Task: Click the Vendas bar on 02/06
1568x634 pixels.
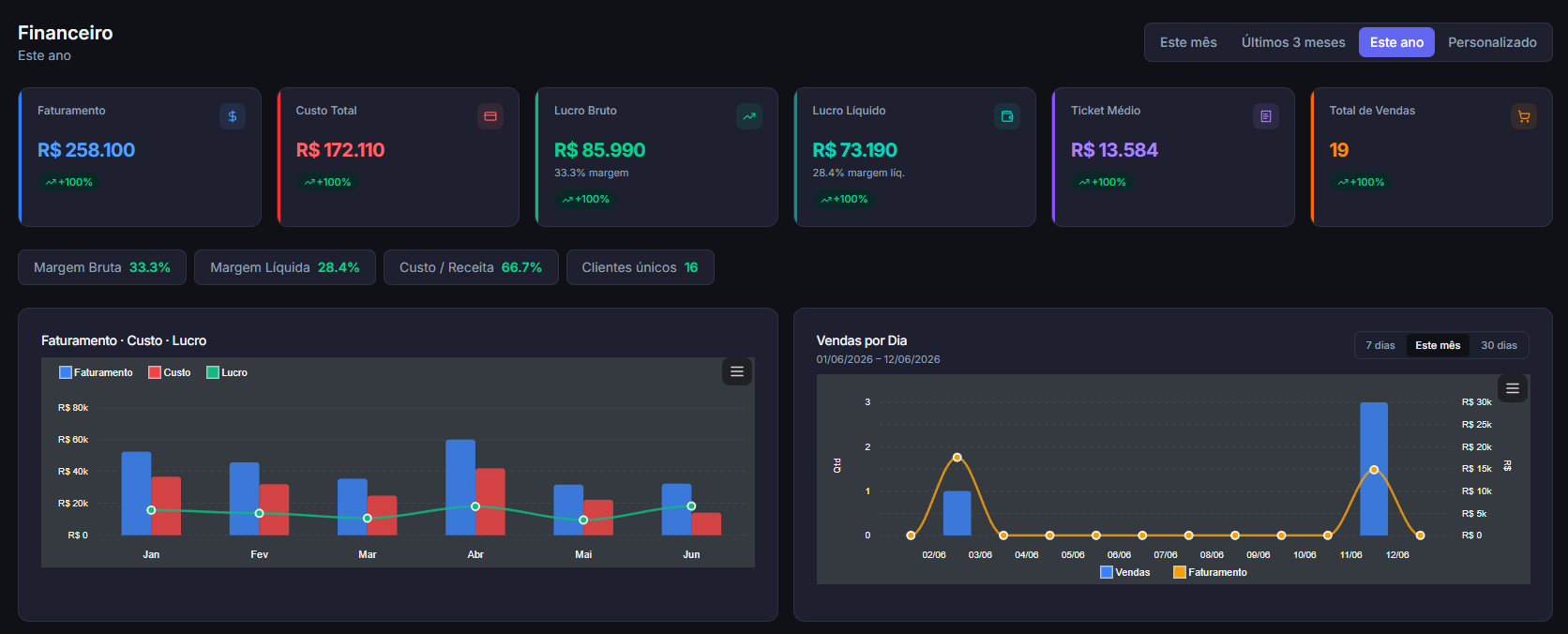Action: (x=957, y=513)
